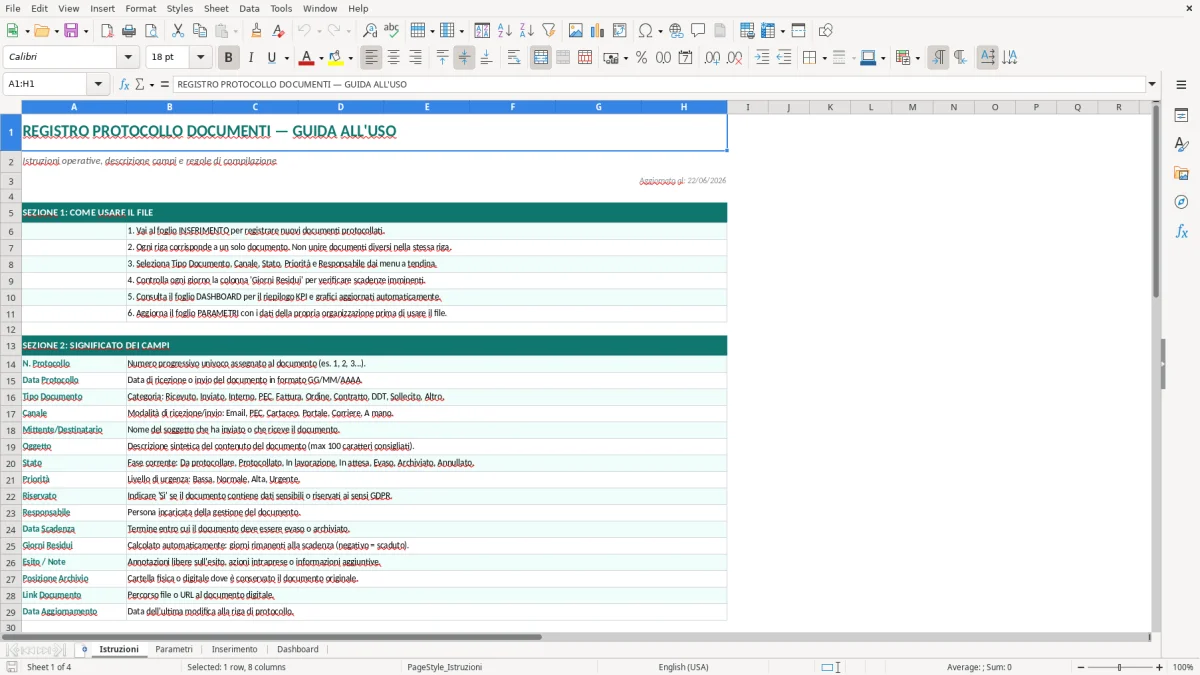This screenshot has height=675, width=1200.
Task: Open the new document icon
Action: [12, 31]
